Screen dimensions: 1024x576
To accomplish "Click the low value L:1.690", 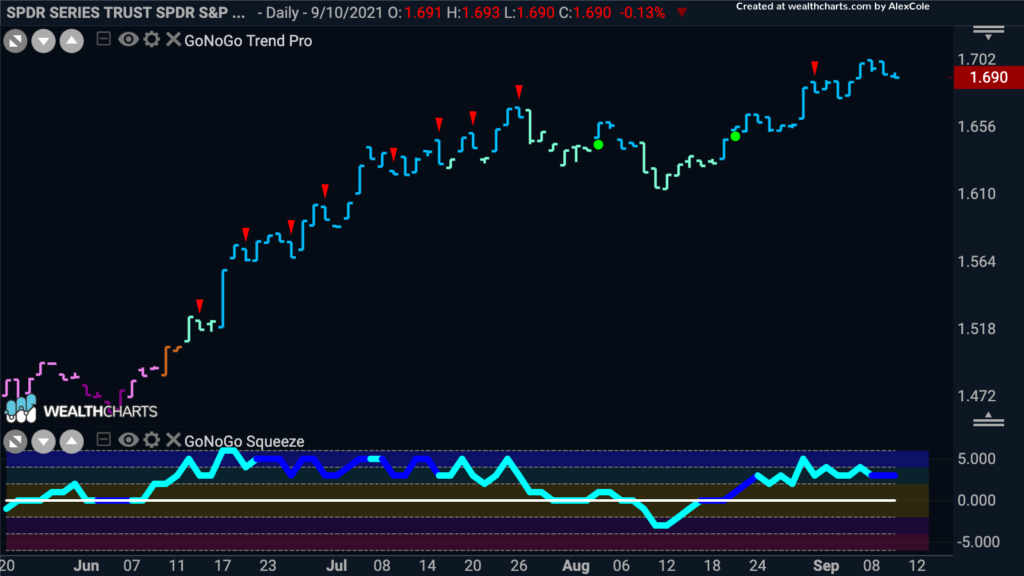I will tap(529, 13).
